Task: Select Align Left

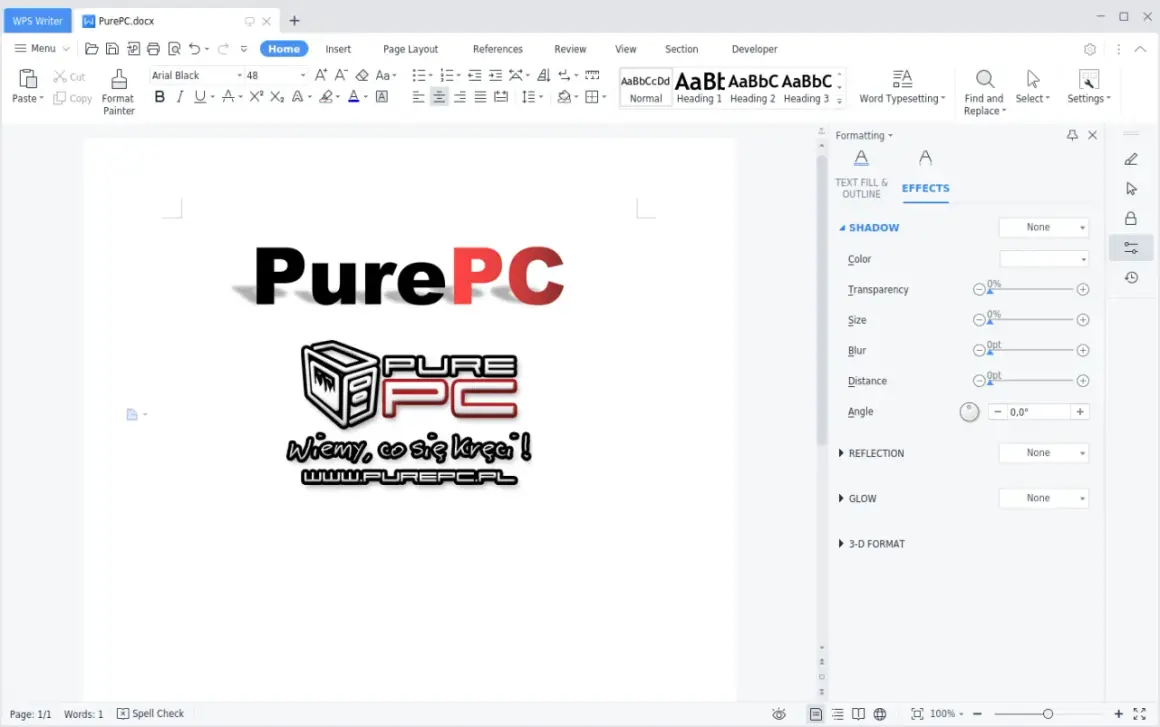Action: (418, 97)
